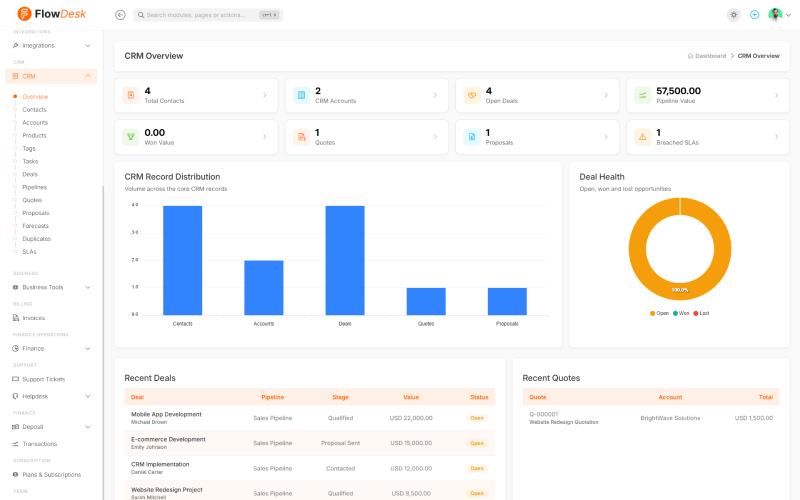This screenshot has width=800, height=500.
Task: Go to Duplicates page
Action: [36, 239]
